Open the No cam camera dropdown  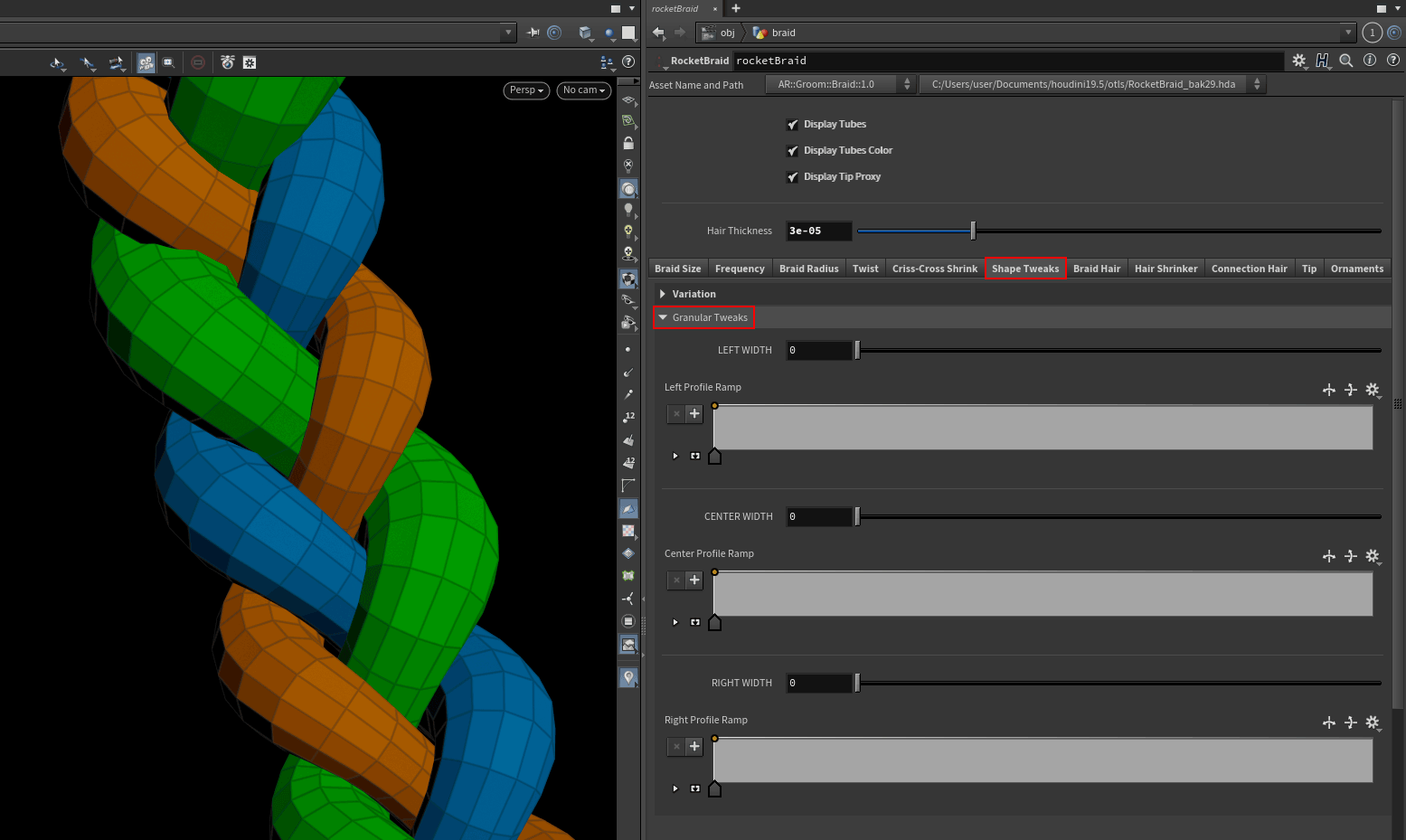tap(584, 90)
